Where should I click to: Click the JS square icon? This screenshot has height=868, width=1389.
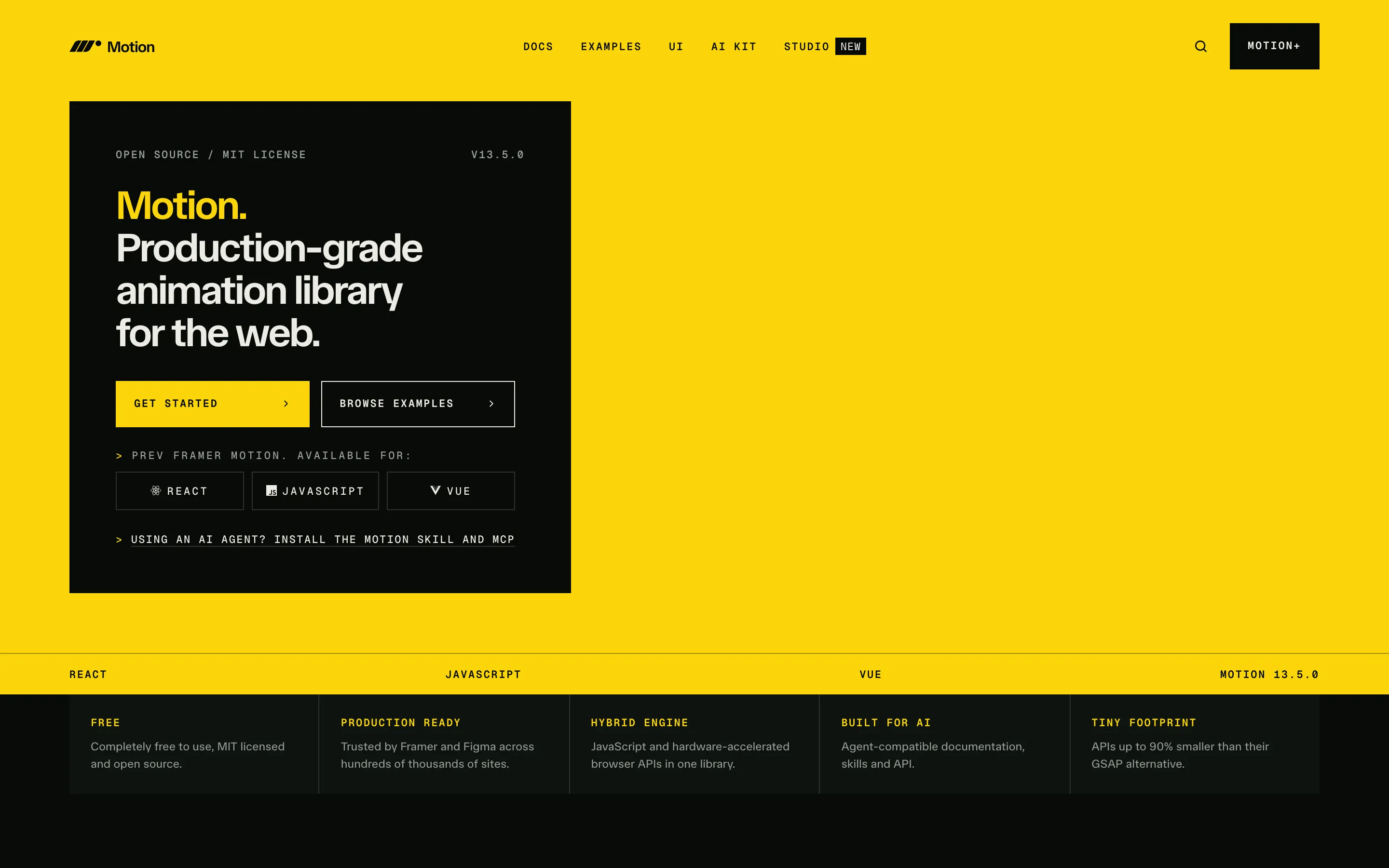(x=272, y=490)
